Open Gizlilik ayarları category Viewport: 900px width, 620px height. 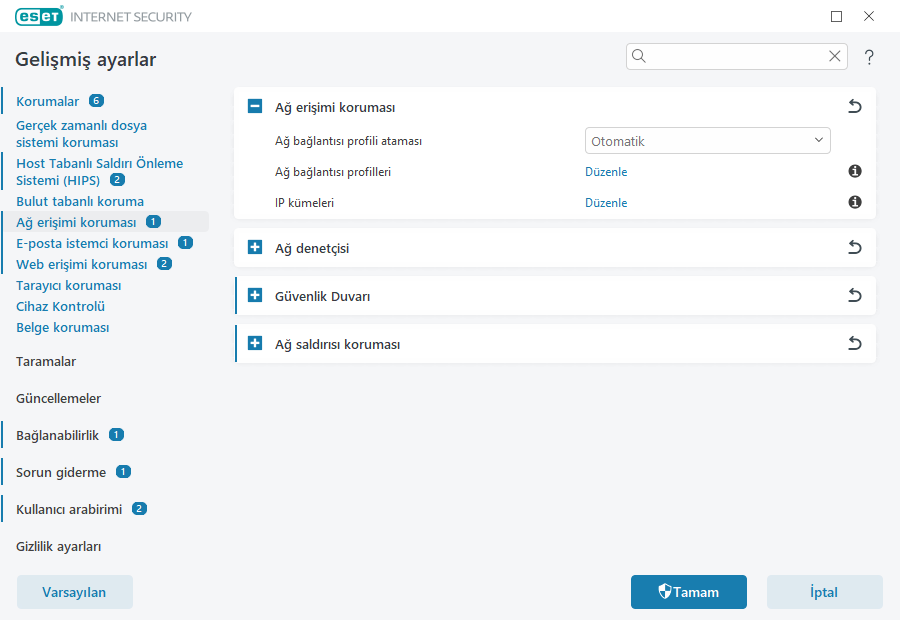[x=59, y=547]
